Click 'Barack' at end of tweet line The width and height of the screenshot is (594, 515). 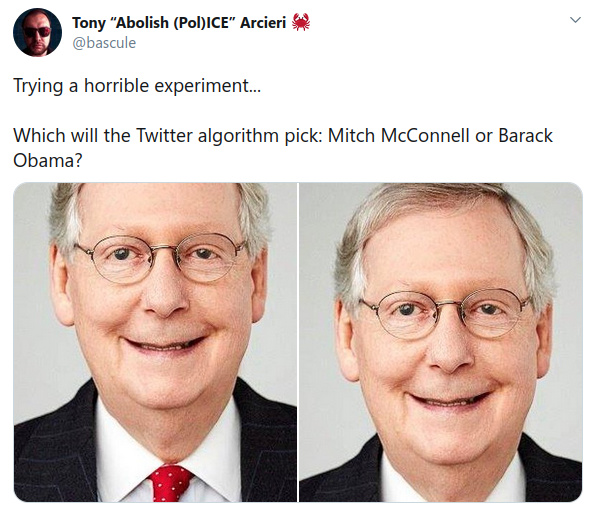(x=525, y=135)
